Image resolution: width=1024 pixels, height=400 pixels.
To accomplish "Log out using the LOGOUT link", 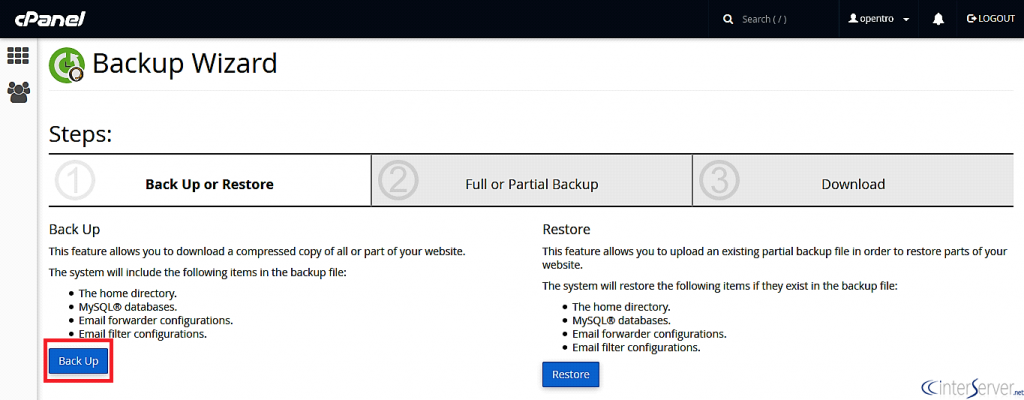I will coord(991,19).
